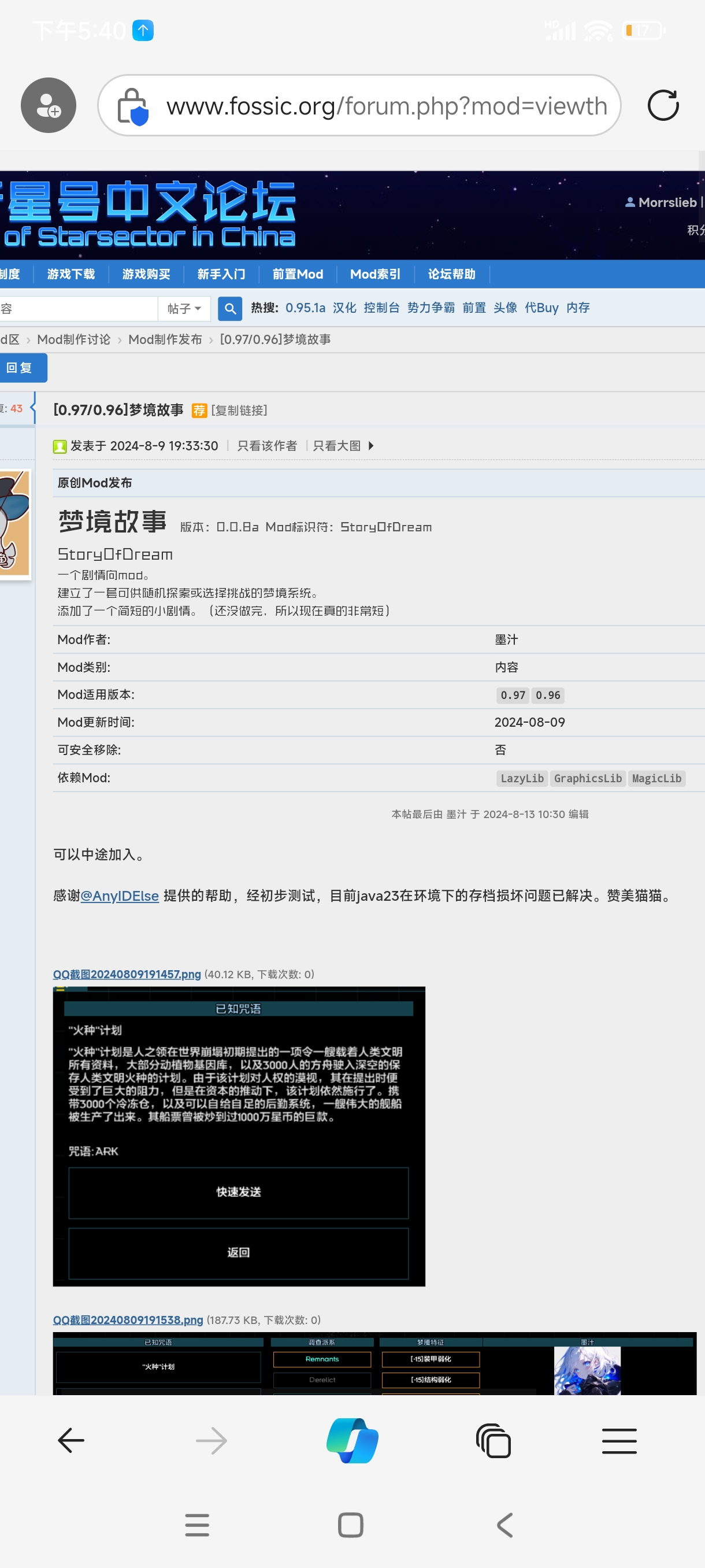
Task: Tap the green poster status icon
Action: [60, 446]
